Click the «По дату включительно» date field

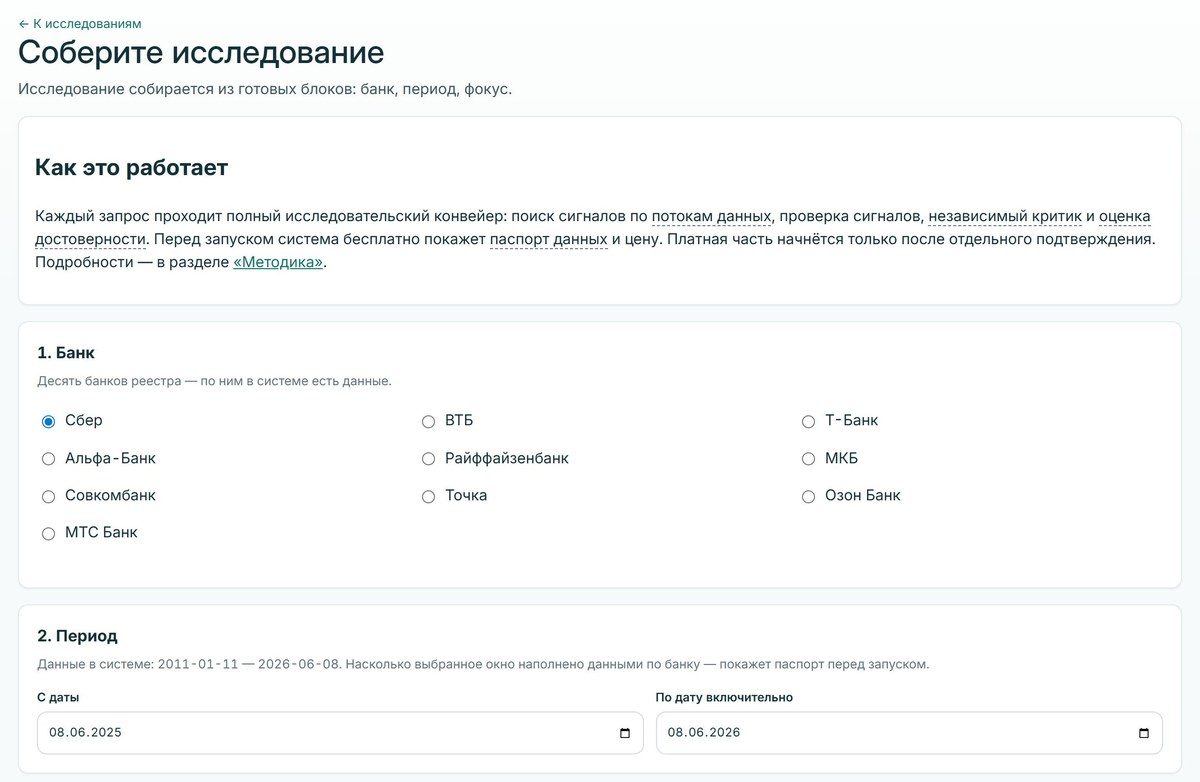(909, 732)
